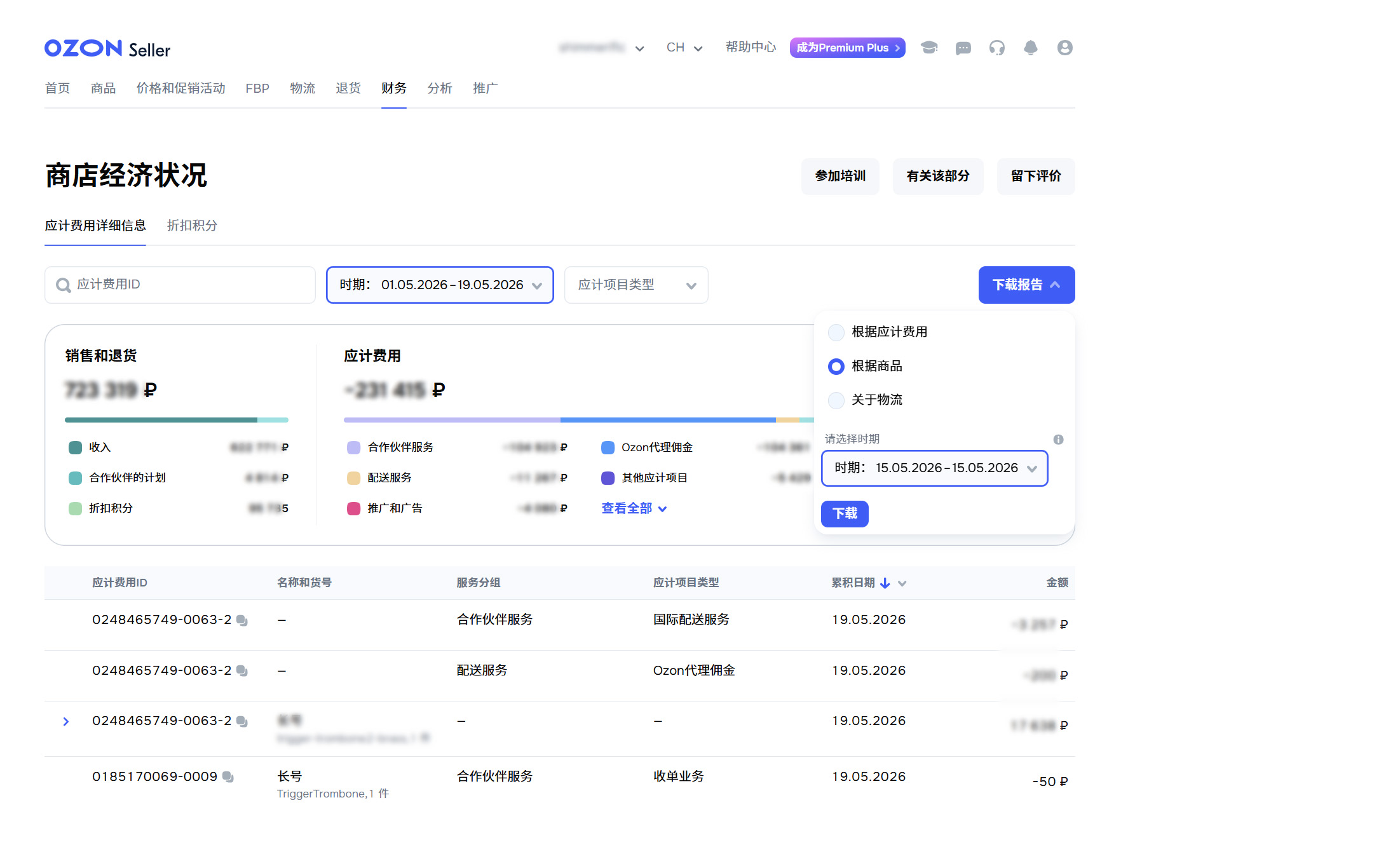Open the notifications bell
This screenshot has height=847, width=1400.
pyautogui.click(x=1030, y=48)
